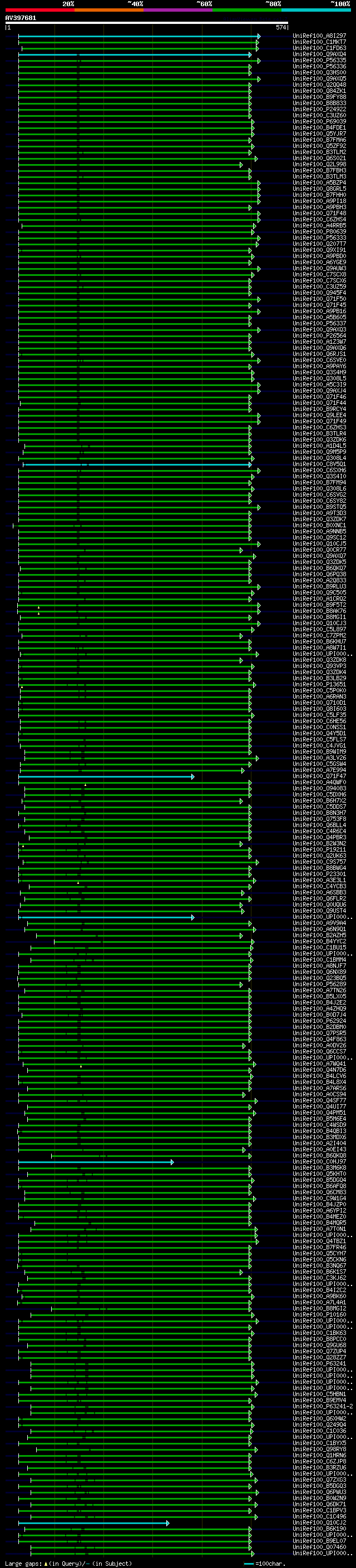Click the purple ~60% legend segment
Viewport: 356px width, 1568px height.
coord(177,10)
